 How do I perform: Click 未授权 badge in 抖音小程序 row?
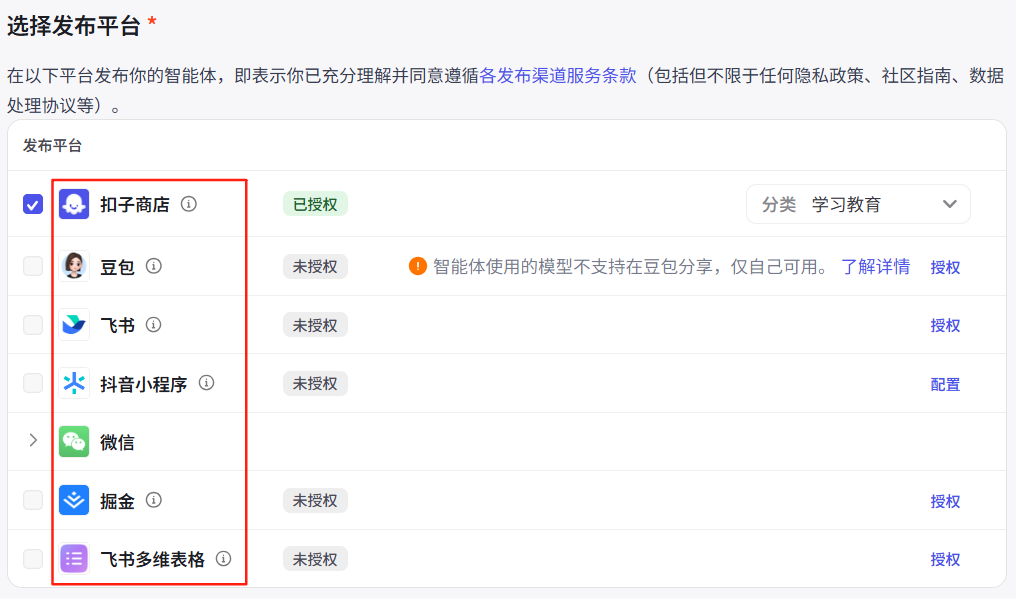[316, 383]
